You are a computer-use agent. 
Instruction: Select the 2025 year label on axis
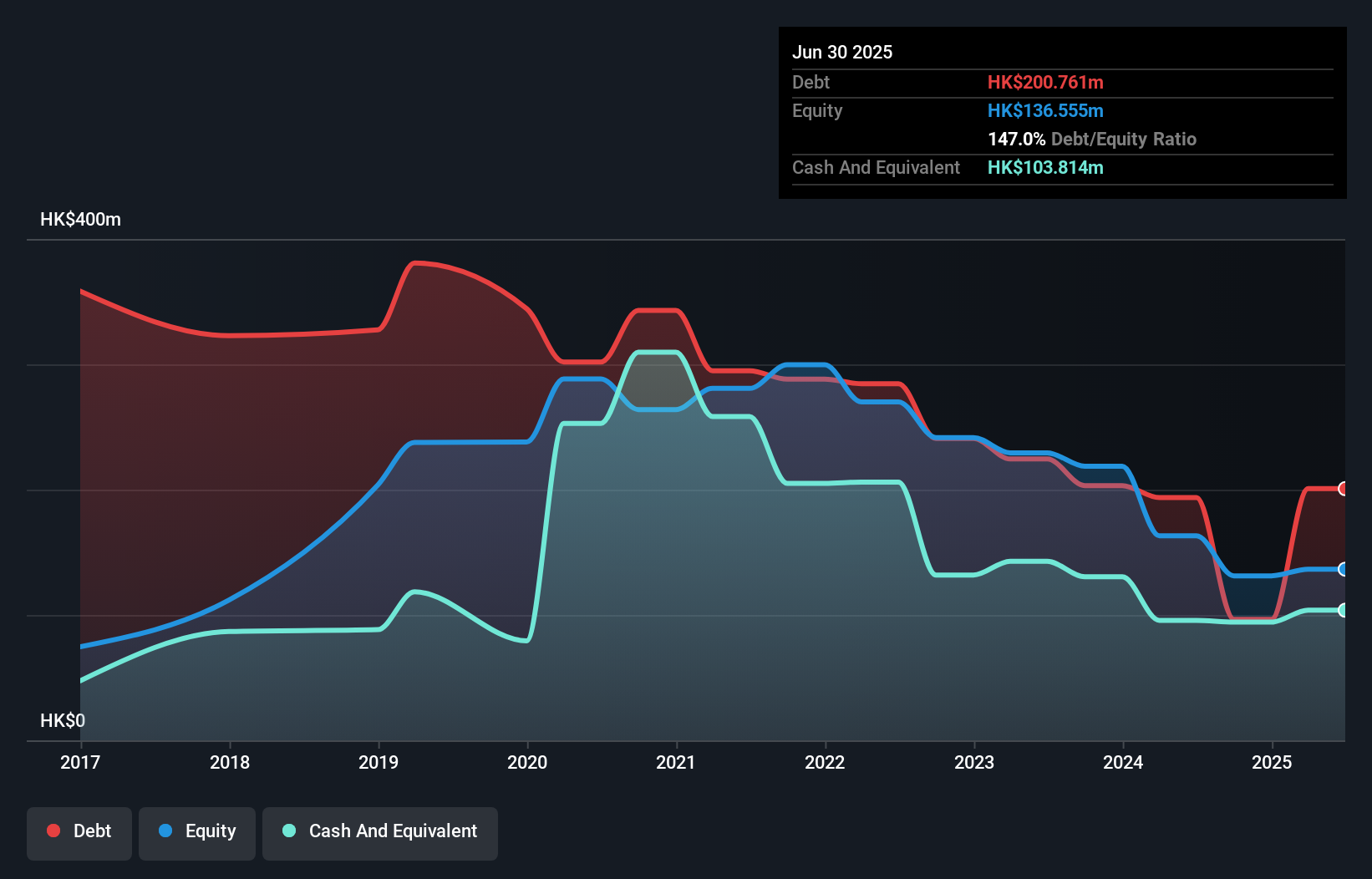(x=1272, y=762)
